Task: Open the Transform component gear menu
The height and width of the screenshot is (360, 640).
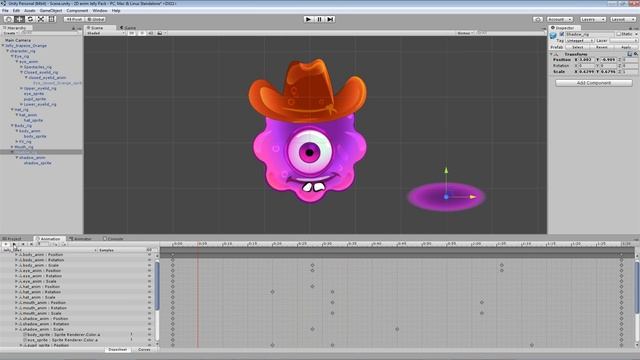Action: click(x=636, y=54)
